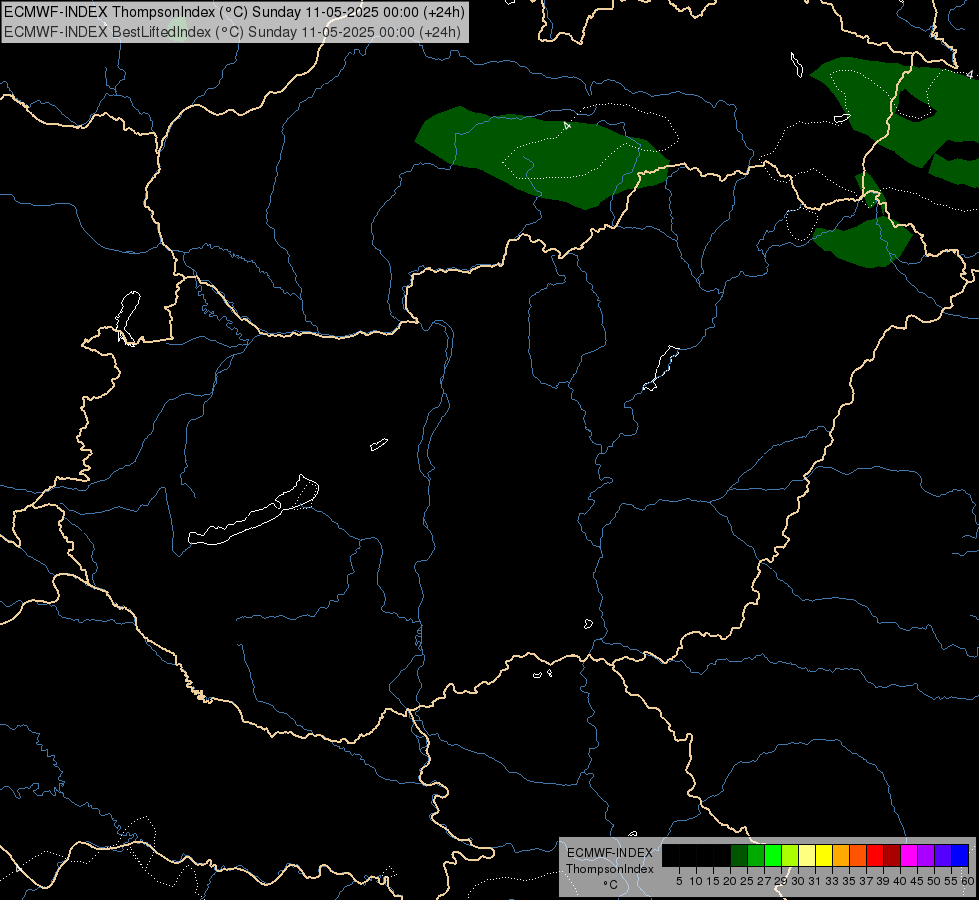This screenshot has width=979, height=900.
Task: Click the legend tick label 30
Action: coord(798,881)
